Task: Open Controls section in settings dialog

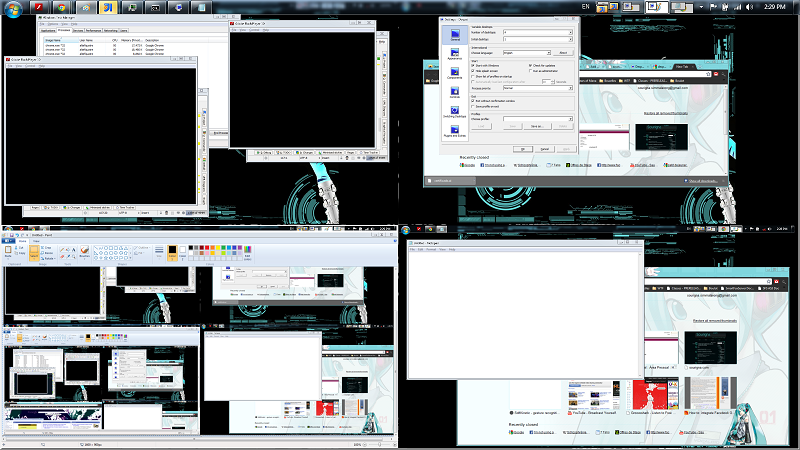Action: pos(455,92)
